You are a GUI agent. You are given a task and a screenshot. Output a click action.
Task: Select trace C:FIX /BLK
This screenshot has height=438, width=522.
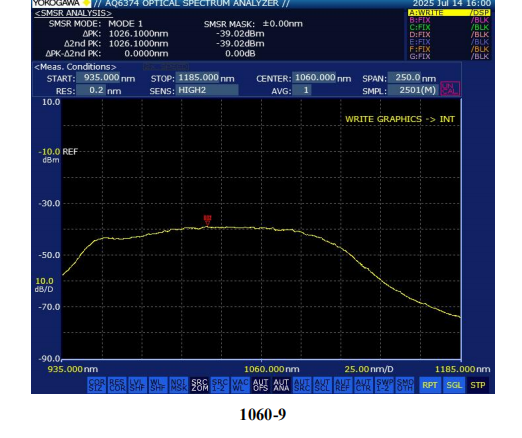[x=449, y=27]
